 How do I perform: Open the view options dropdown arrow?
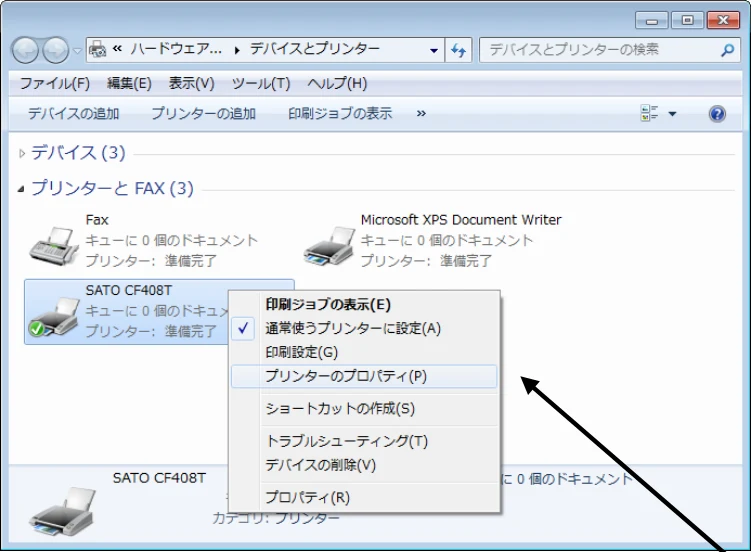tap(672, 114)
